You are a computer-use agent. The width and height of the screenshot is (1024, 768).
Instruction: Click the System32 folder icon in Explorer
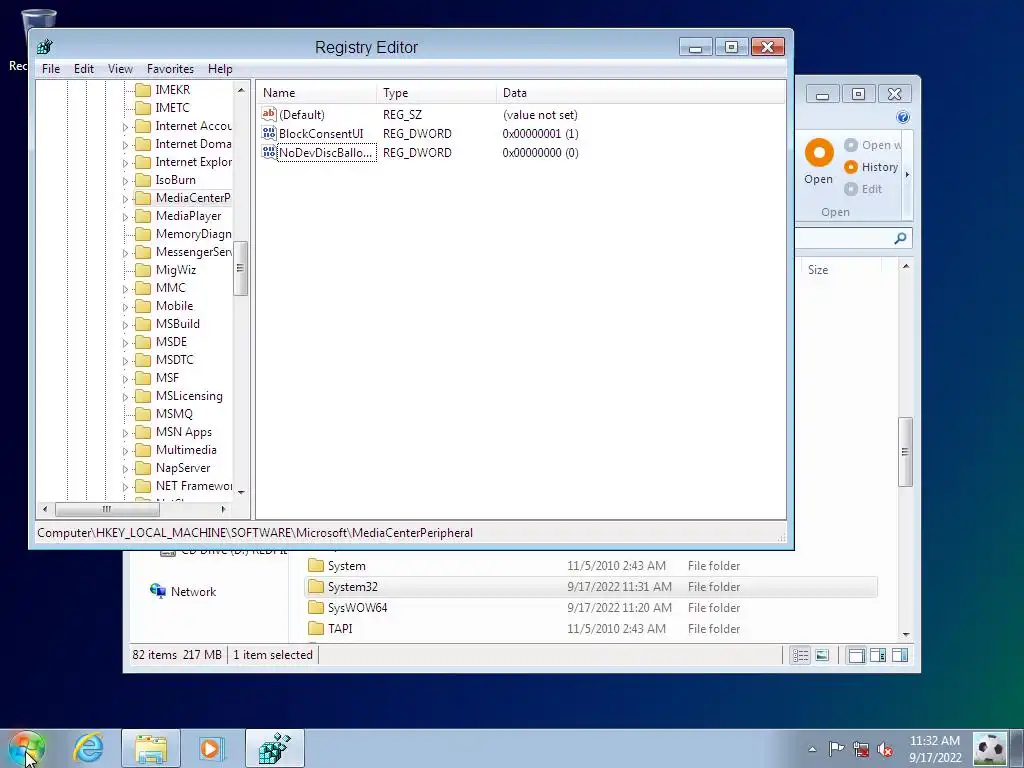(x=316, y=586)
